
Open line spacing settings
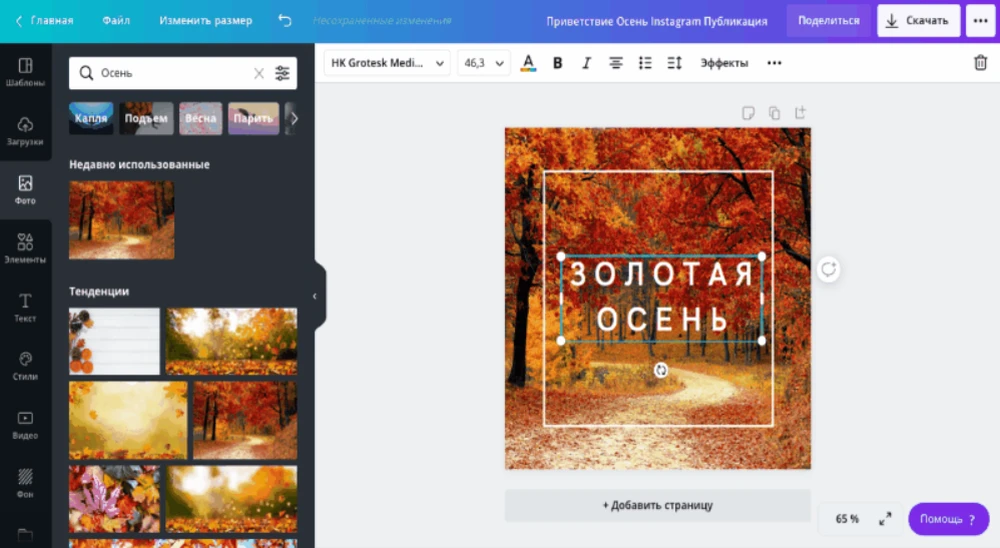(x=674, y=63)
